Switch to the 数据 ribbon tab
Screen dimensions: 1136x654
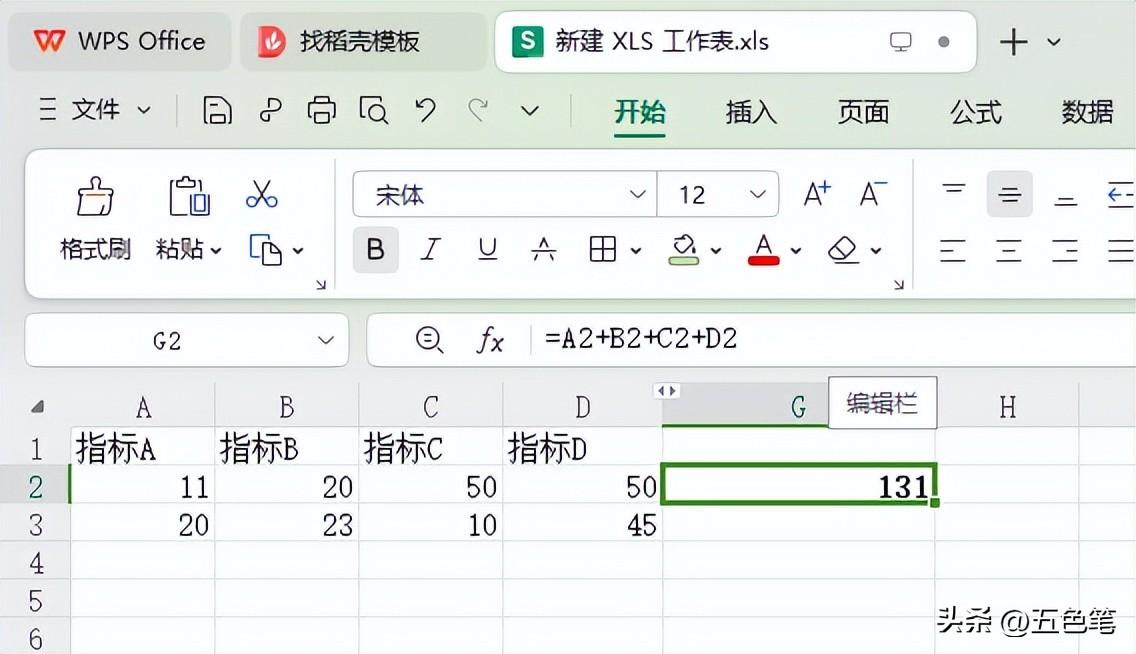(x=1087, y=112)
